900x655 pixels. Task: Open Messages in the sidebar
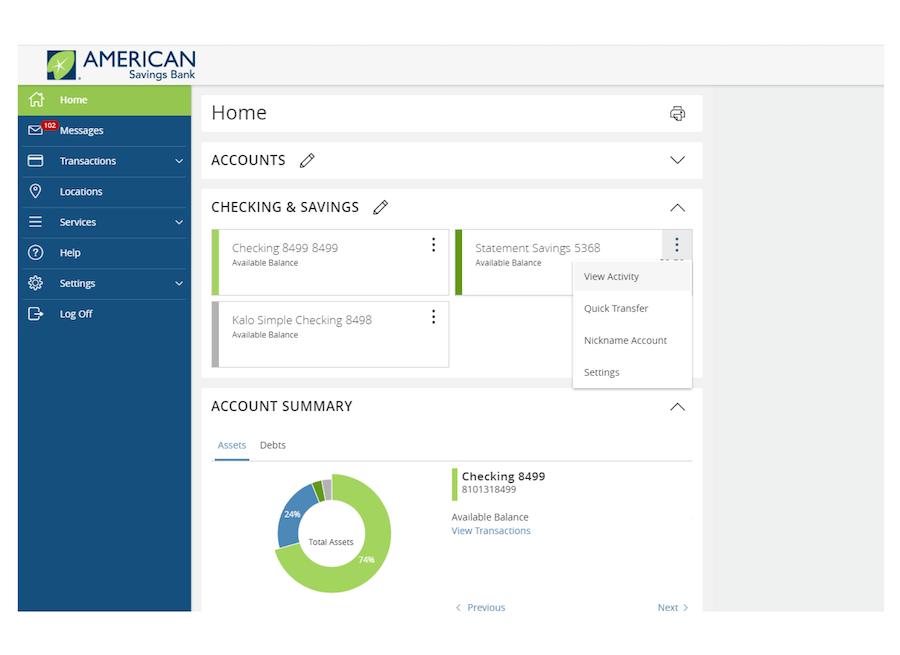click(104, 130)
